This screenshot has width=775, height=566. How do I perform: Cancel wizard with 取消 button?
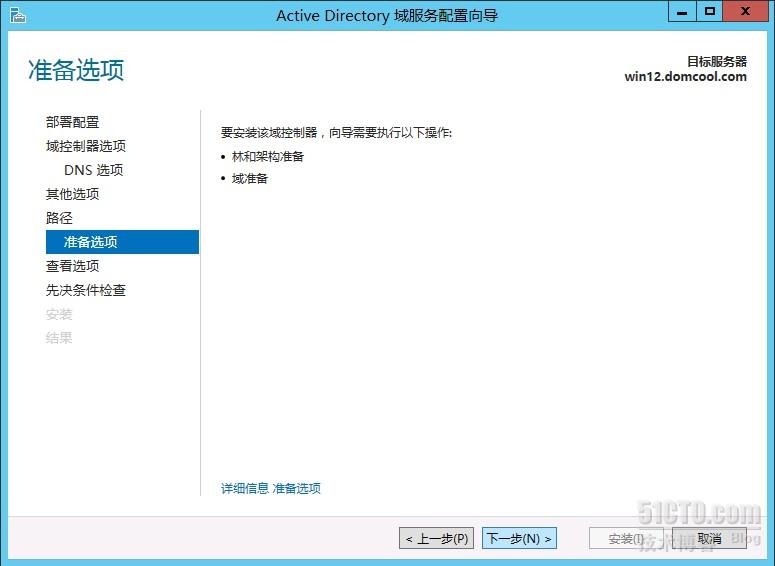[x=709, y=538]
